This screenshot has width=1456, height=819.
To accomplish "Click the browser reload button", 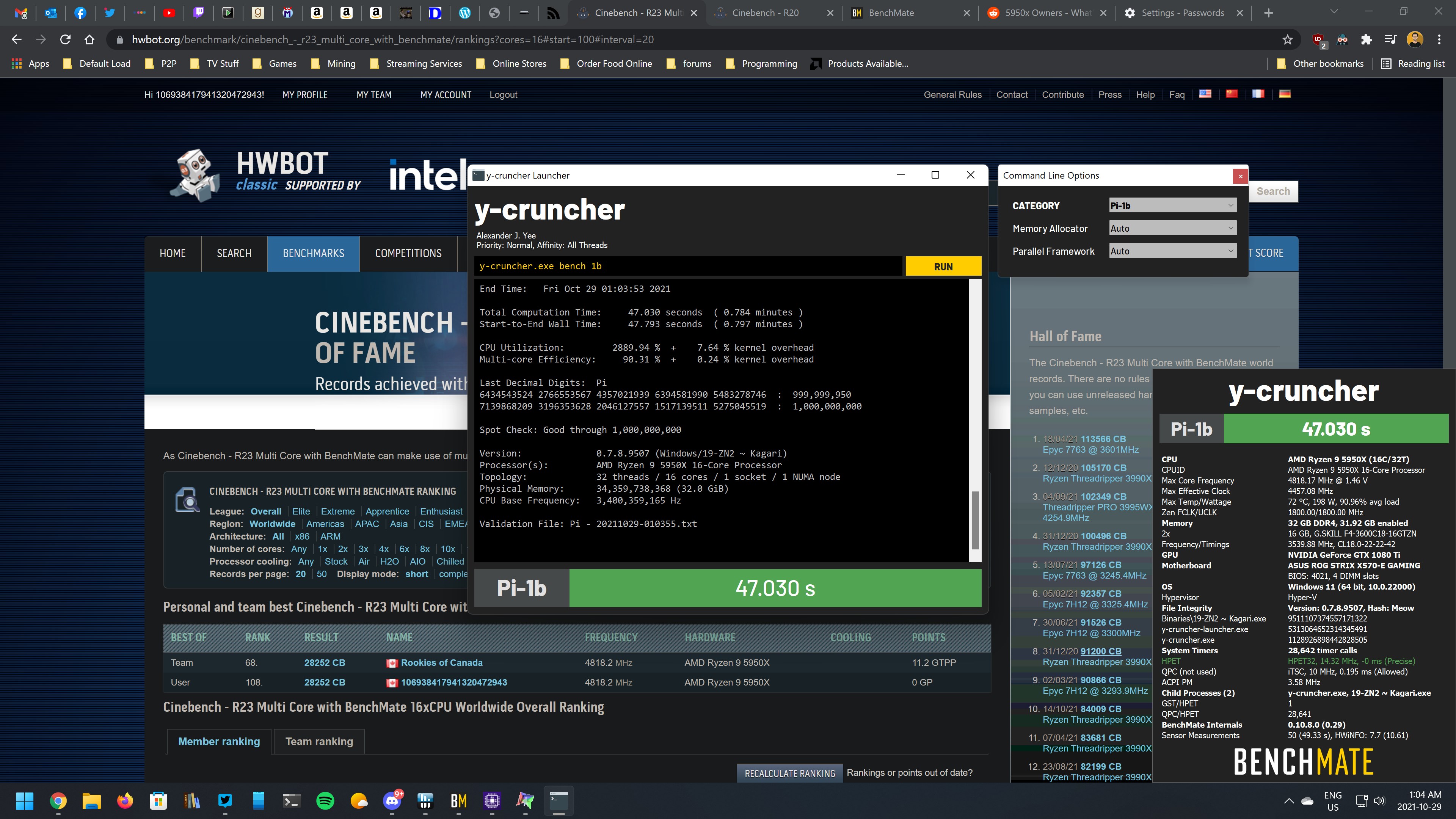I will [x=65, y=39].
